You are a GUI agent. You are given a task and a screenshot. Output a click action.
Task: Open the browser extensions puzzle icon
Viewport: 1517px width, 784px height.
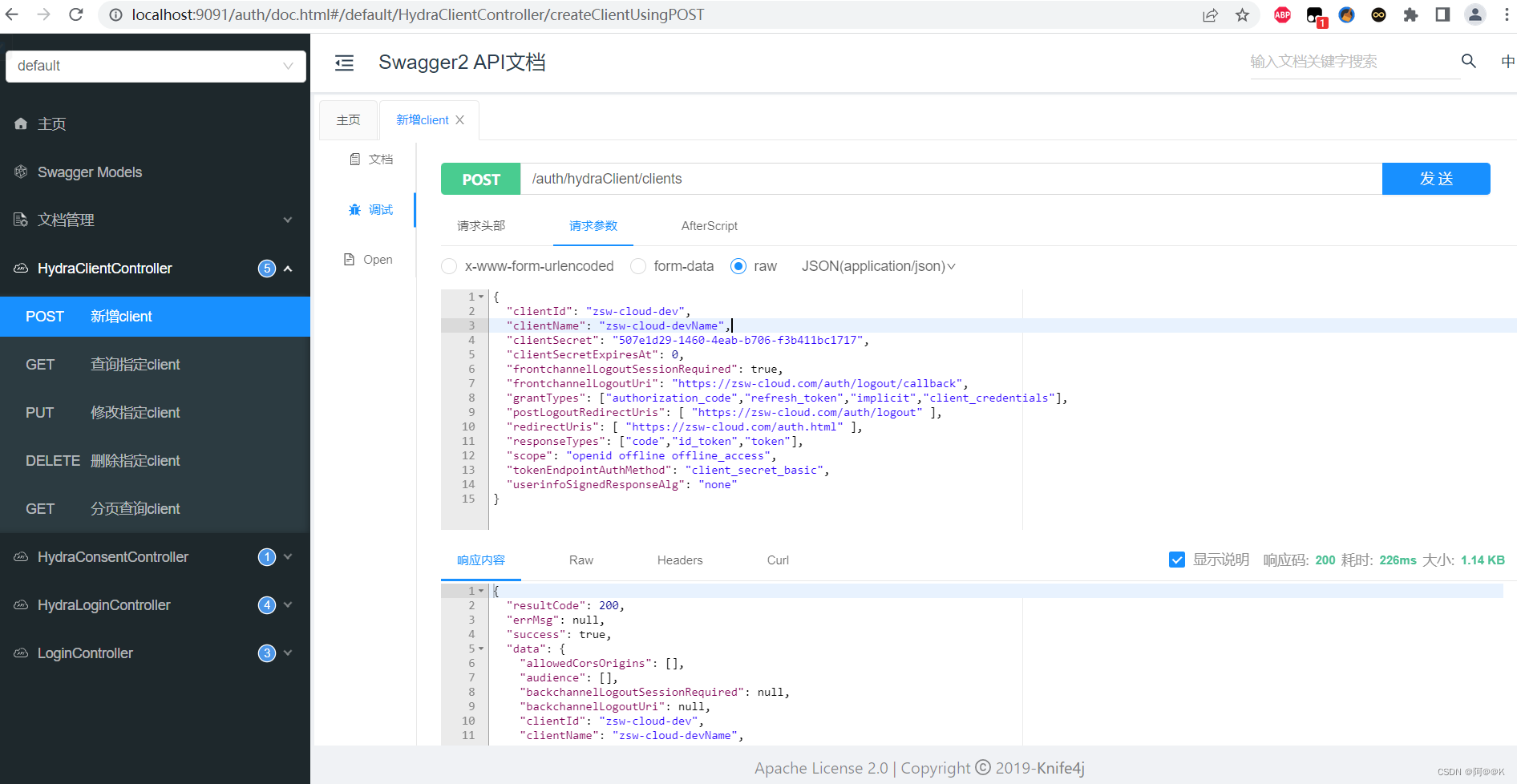click(1410, 14)
